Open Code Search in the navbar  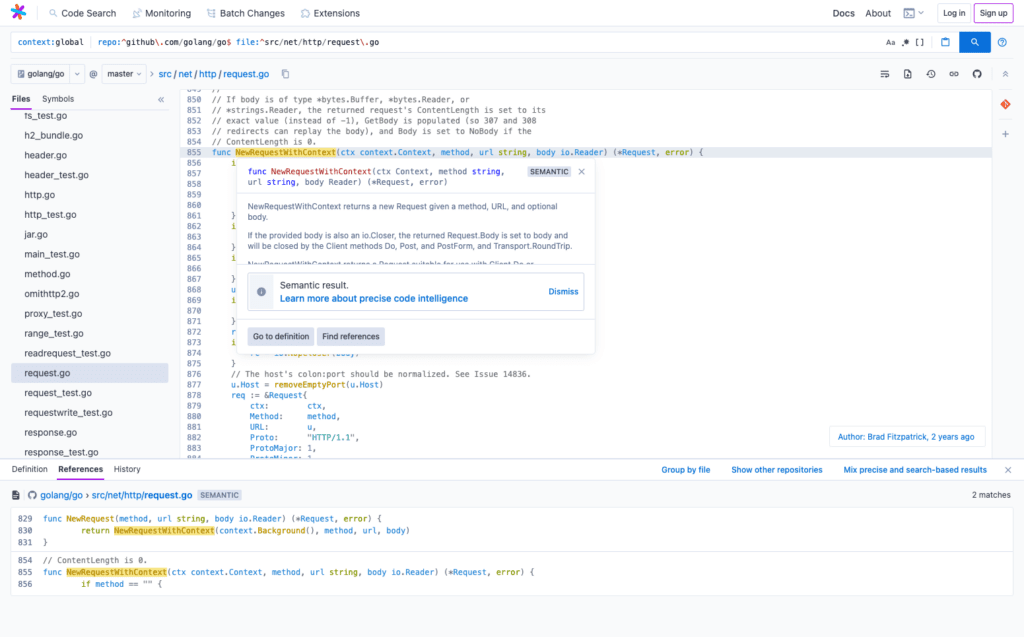[82, 13]
